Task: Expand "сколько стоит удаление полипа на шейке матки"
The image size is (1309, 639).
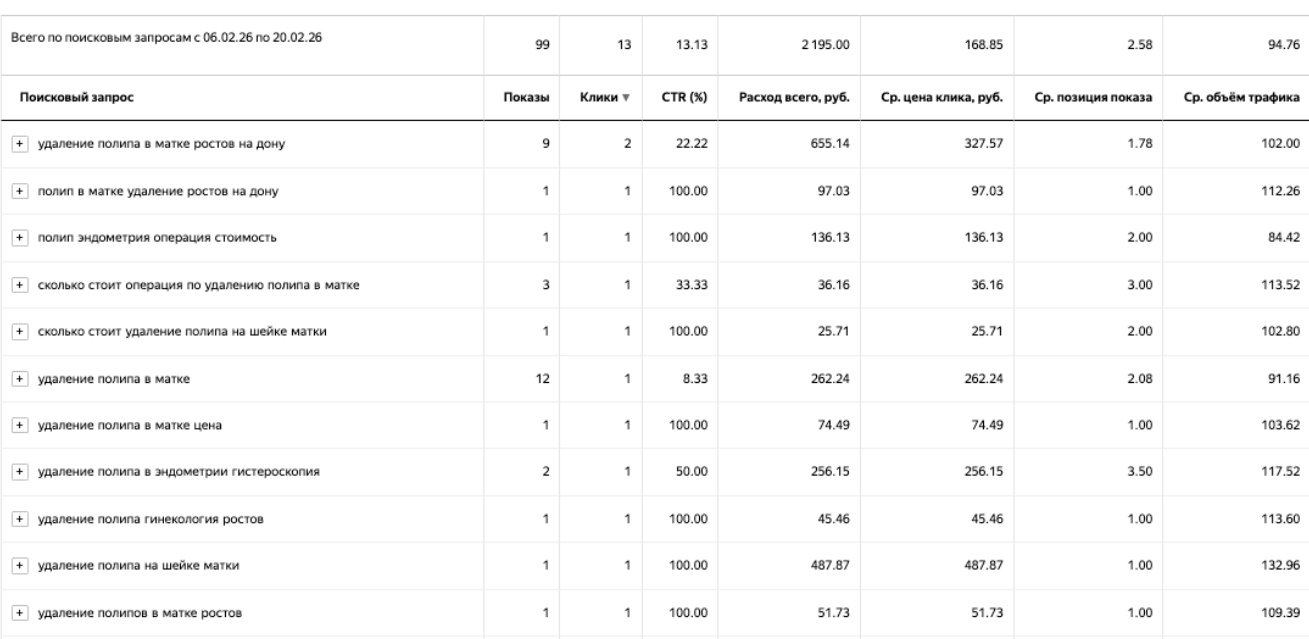Action: coord(19,332)
